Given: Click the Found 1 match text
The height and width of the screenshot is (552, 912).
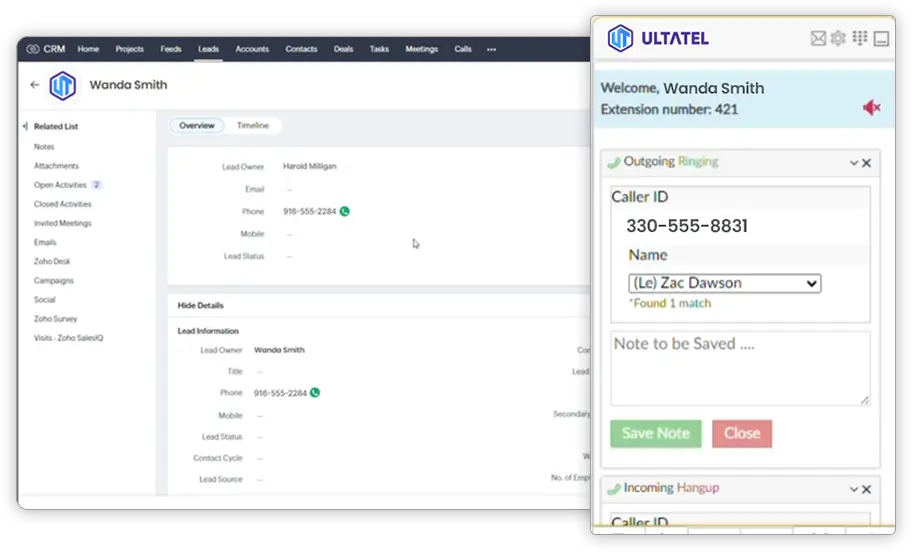Looking at the screenshot, I should pyautogui.click(x=670, y=304).
